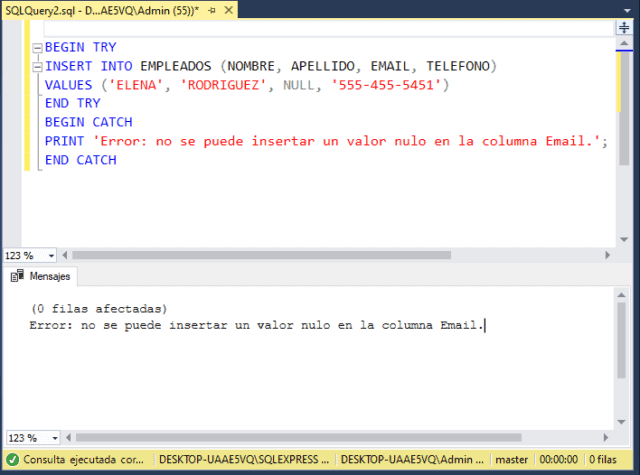
Task: Collapse the BEGIN TRY code block
Action: coord(37,47)
